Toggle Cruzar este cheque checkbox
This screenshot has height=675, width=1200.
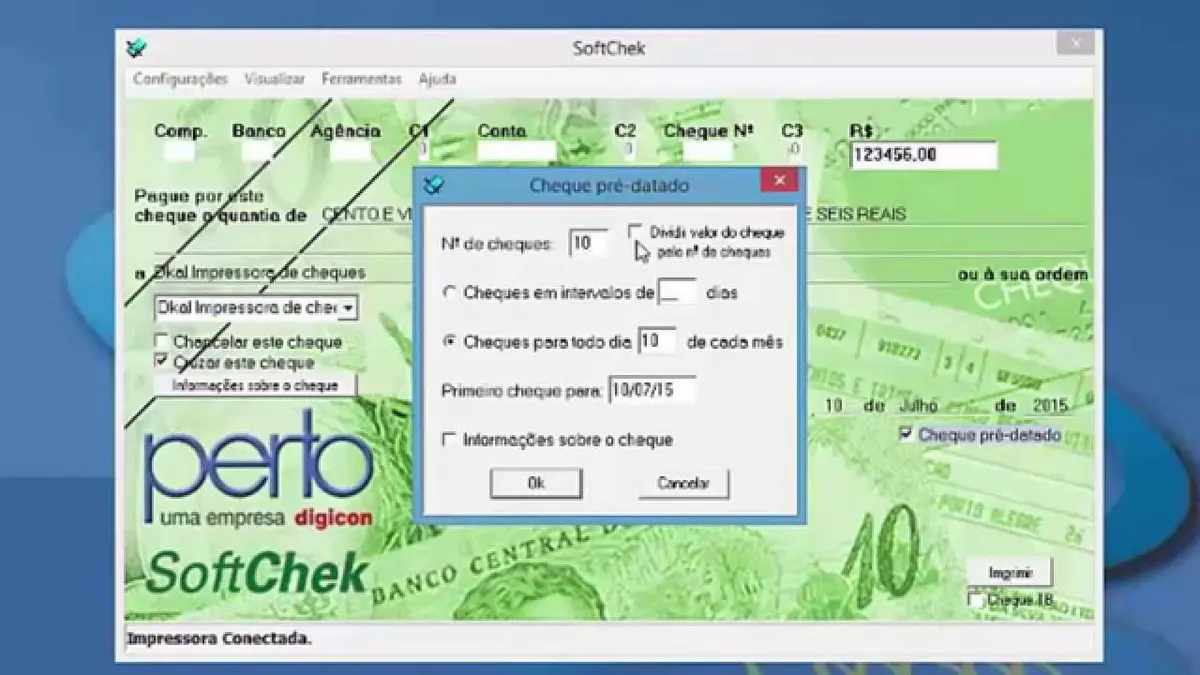click(161, 361)
